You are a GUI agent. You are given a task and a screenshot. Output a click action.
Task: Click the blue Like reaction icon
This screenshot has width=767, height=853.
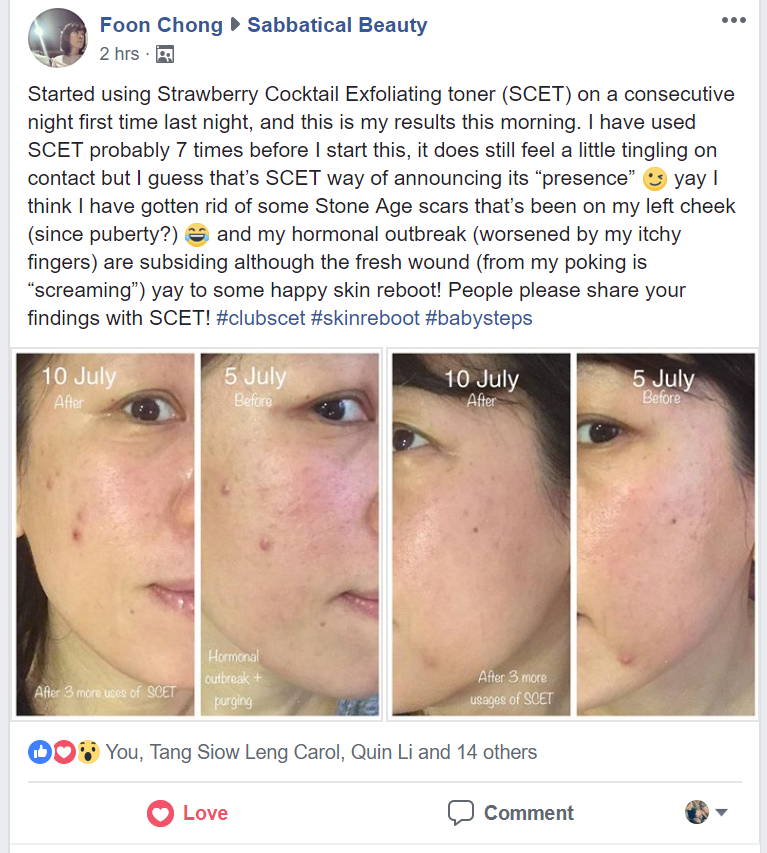tap(39, 752)
